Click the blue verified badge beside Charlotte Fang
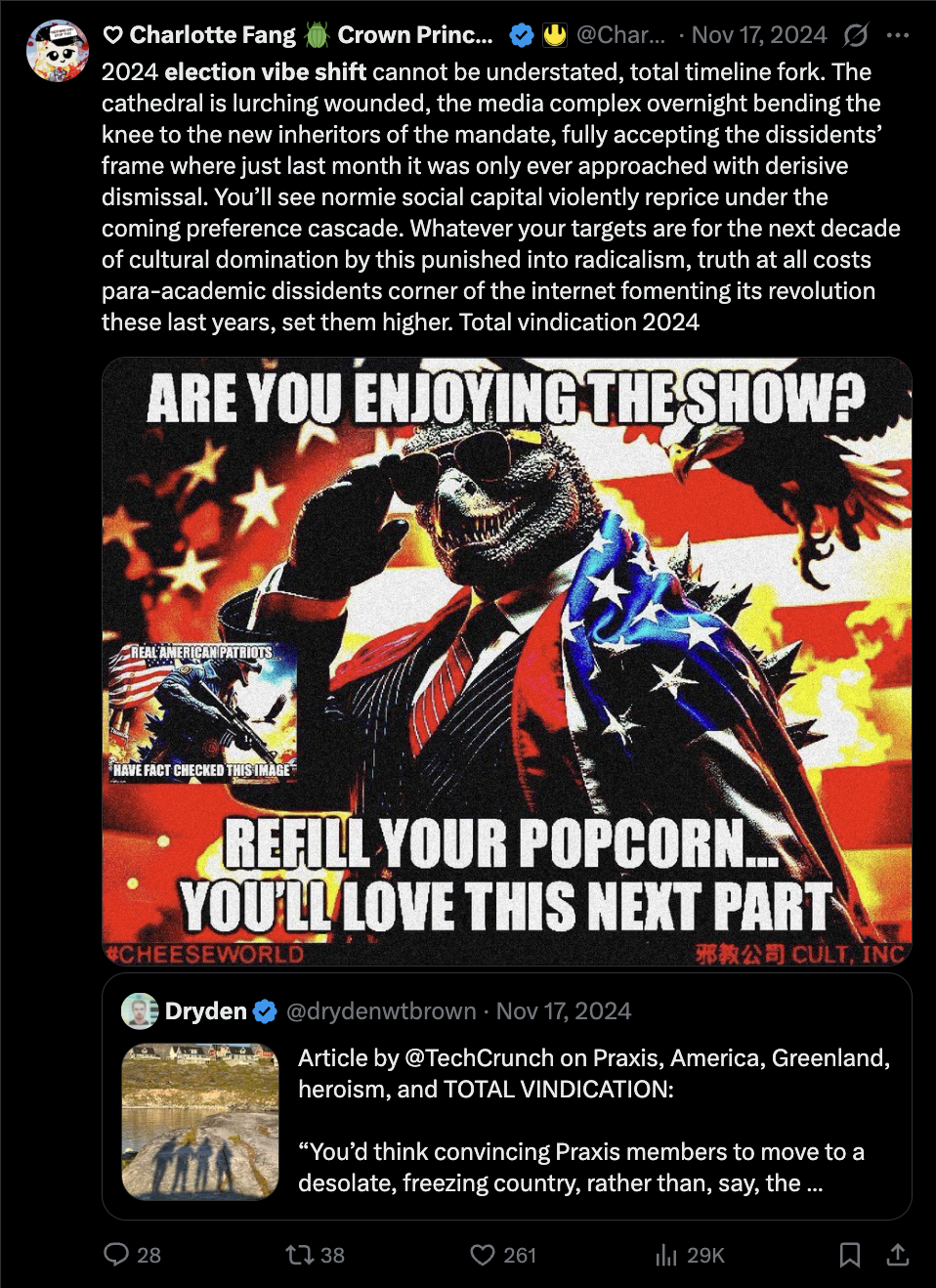This screenshot has width=936, height=1288. [x=522, y=35]
